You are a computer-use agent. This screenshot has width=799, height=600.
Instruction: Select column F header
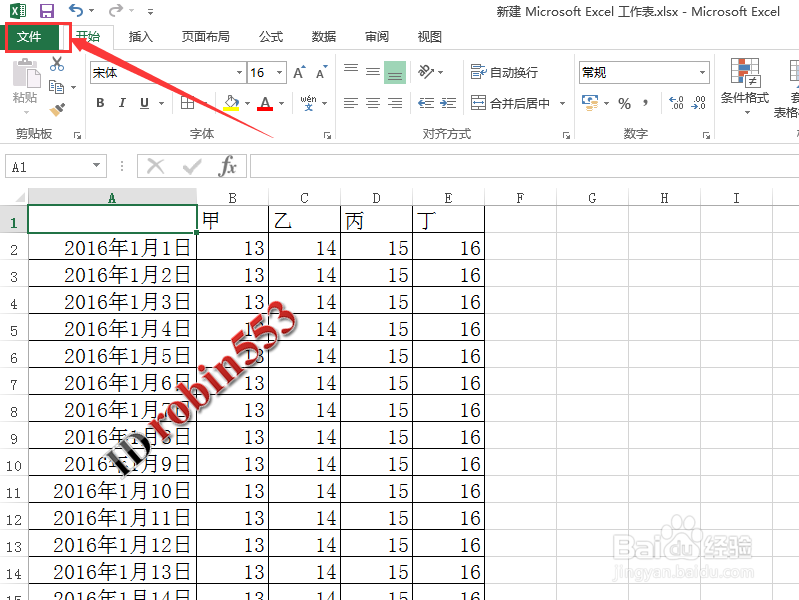click(x=520, y=197)
